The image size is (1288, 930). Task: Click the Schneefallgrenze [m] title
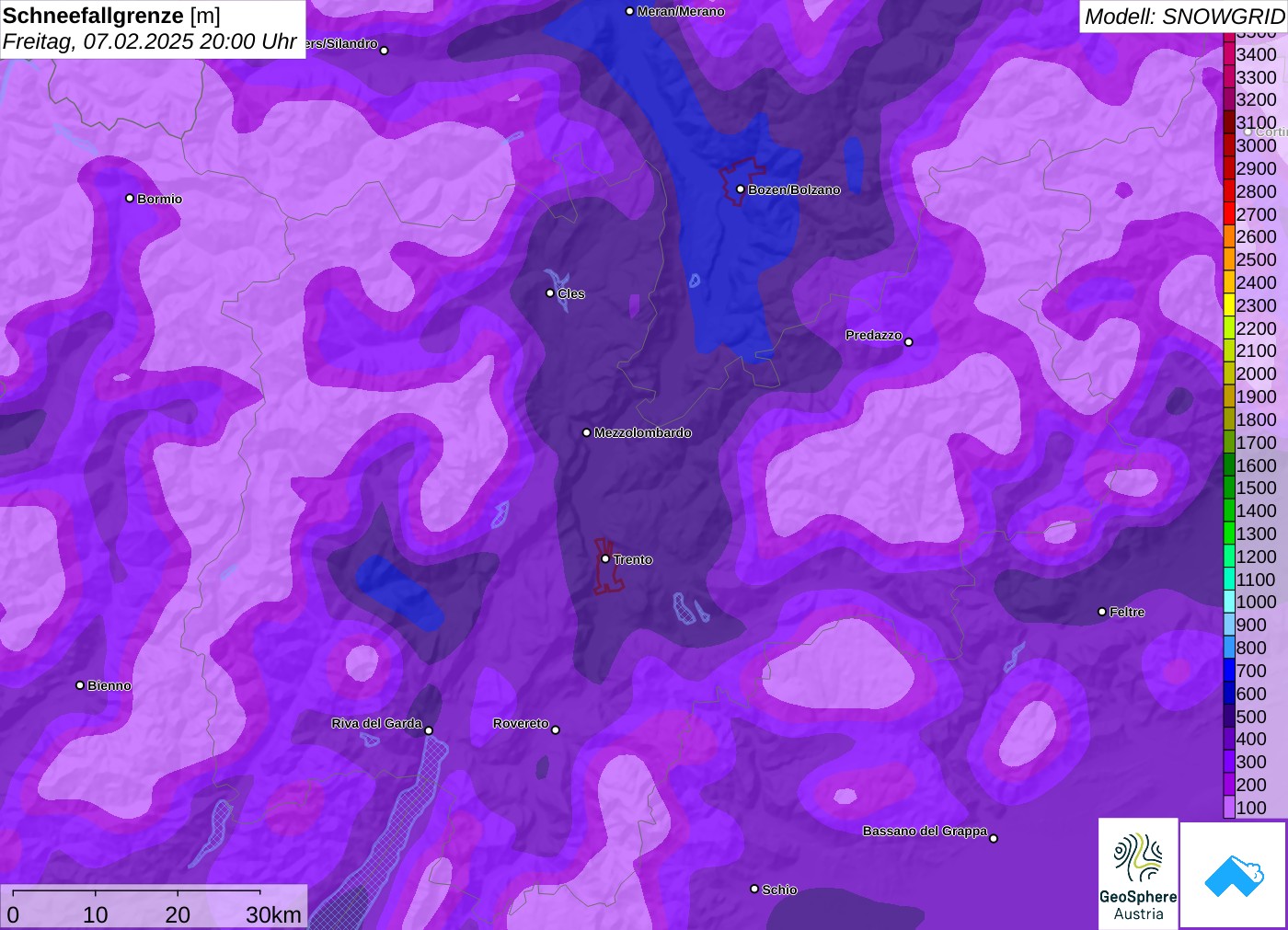[111, 16]
